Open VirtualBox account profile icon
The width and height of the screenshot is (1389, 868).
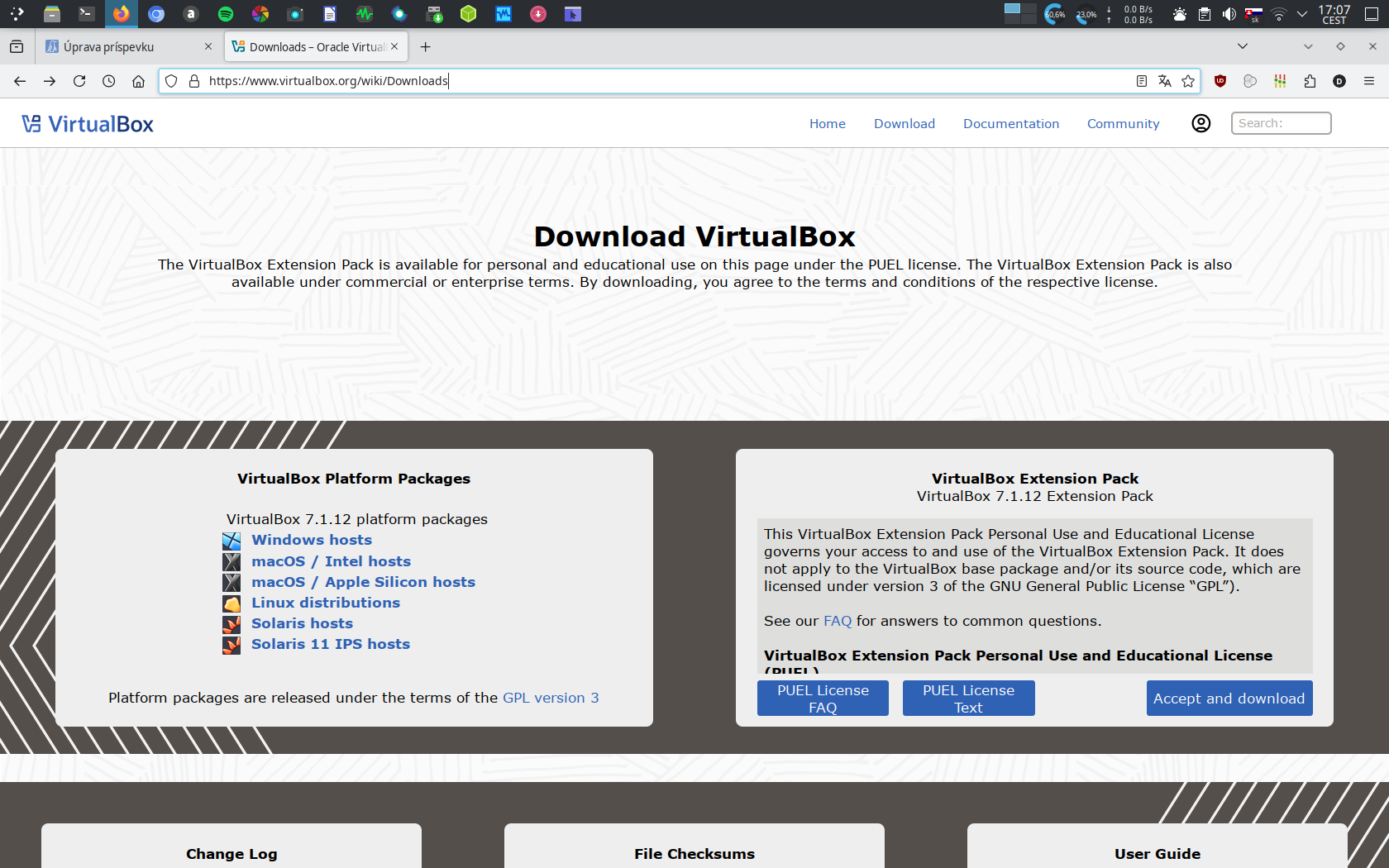click(1200, 123)
